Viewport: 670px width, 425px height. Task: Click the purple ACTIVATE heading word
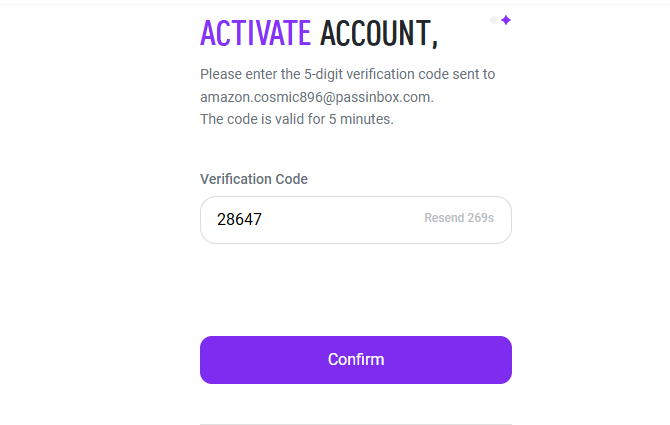pyautogui.click(x=255, y=33)
